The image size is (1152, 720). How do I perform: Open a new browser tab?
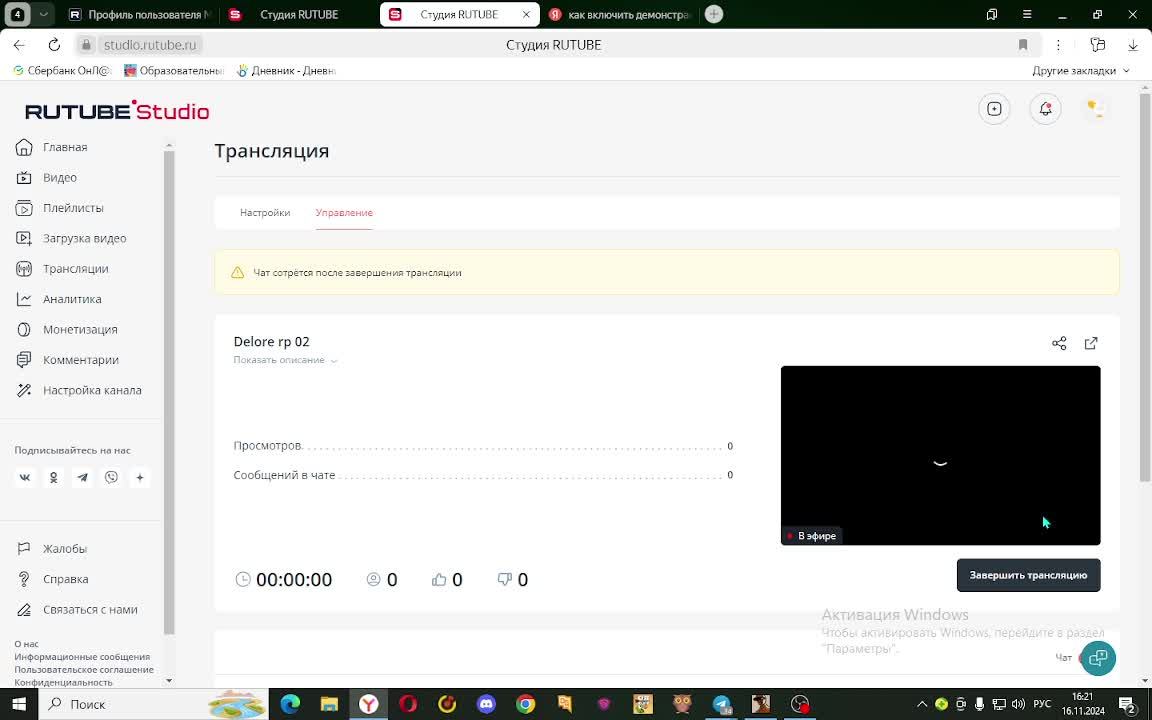point(713,14)
